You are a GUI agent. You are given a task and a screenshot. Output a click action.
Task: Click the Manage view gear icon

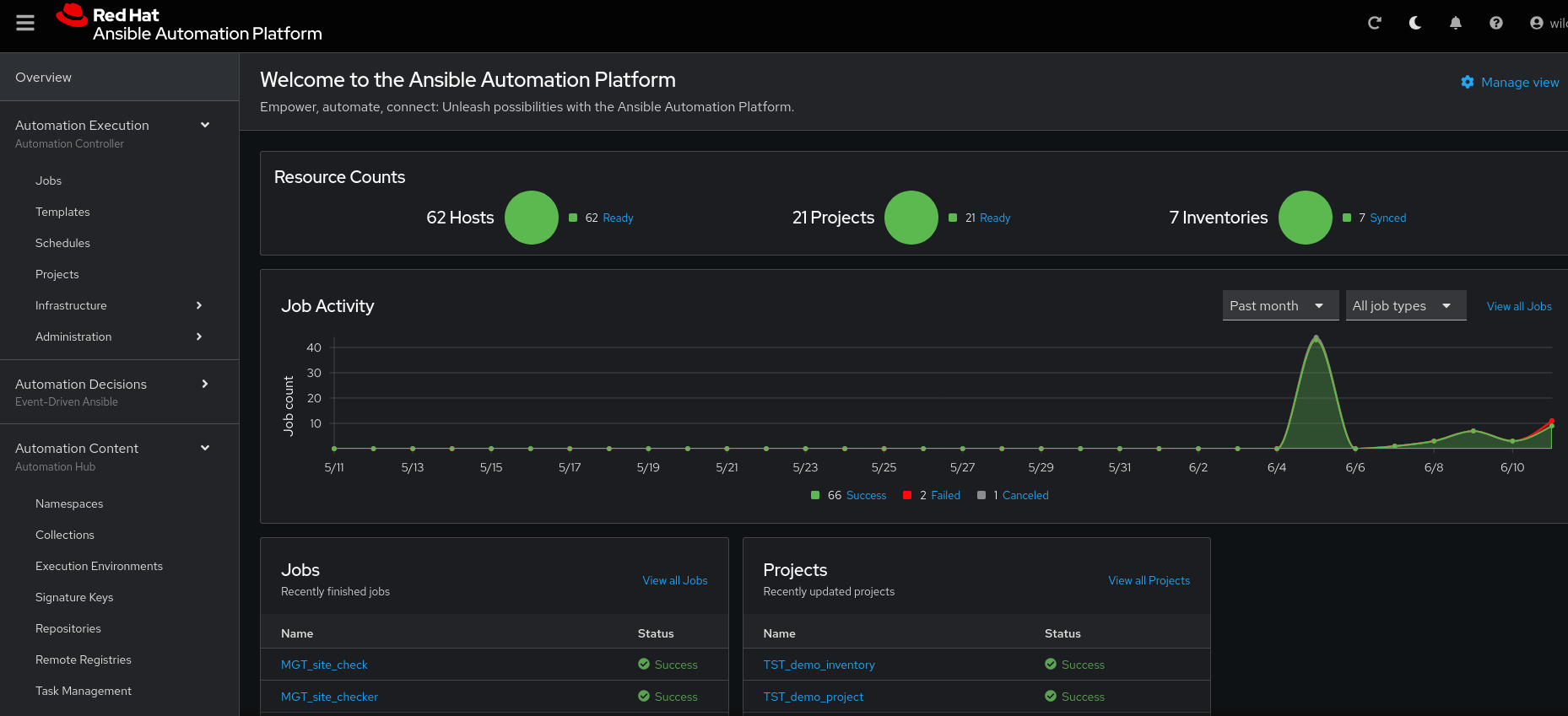click(x=1468, y=82)
